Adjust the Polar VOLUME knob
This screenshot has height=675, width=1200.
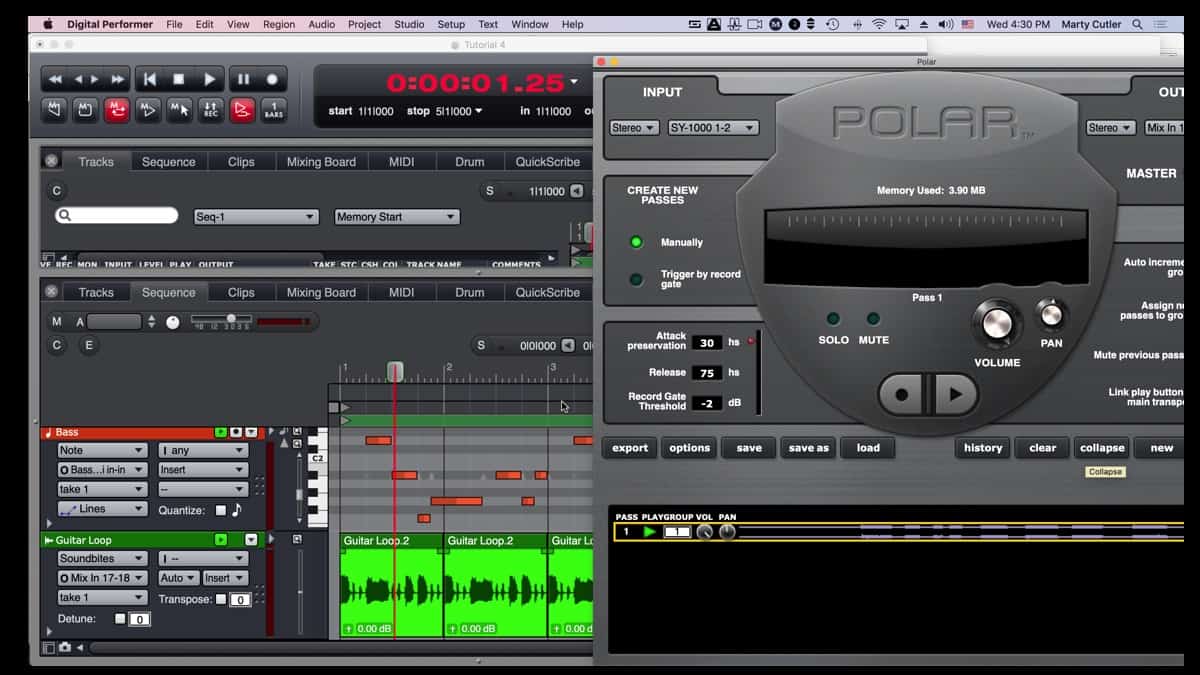click(997, 324)
